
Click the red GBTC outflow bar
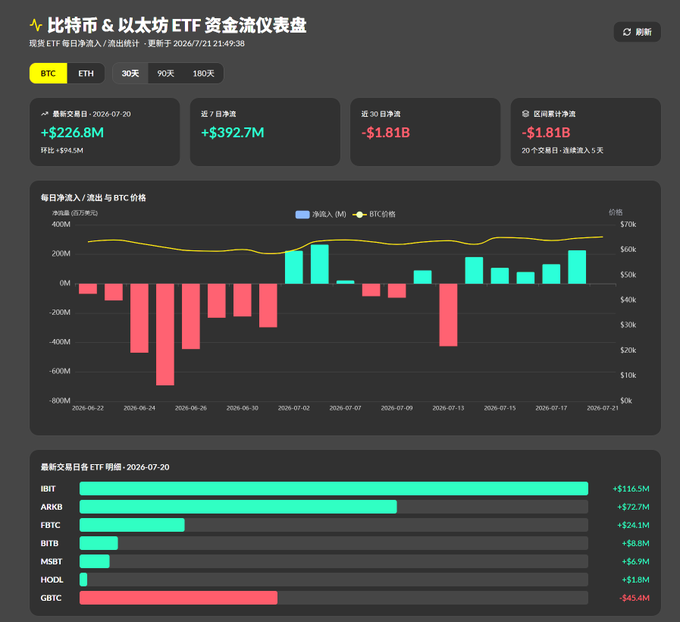click(179, 598)
